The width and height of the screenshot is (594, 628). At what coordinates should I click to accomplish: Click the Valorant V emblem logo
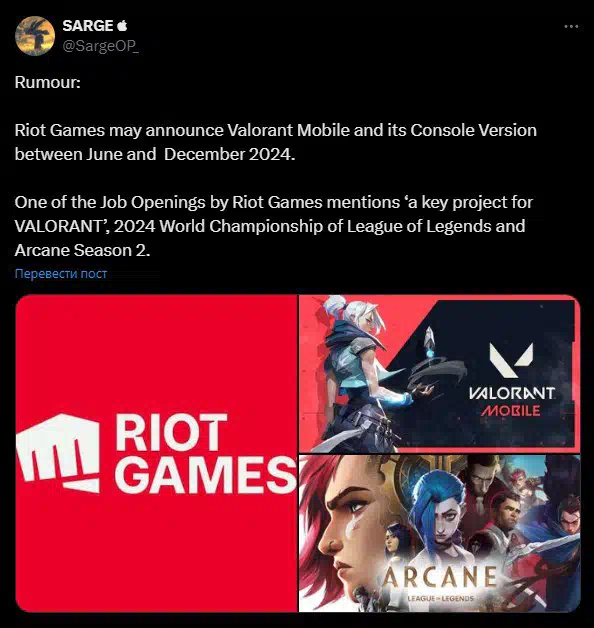coord(511,360)
